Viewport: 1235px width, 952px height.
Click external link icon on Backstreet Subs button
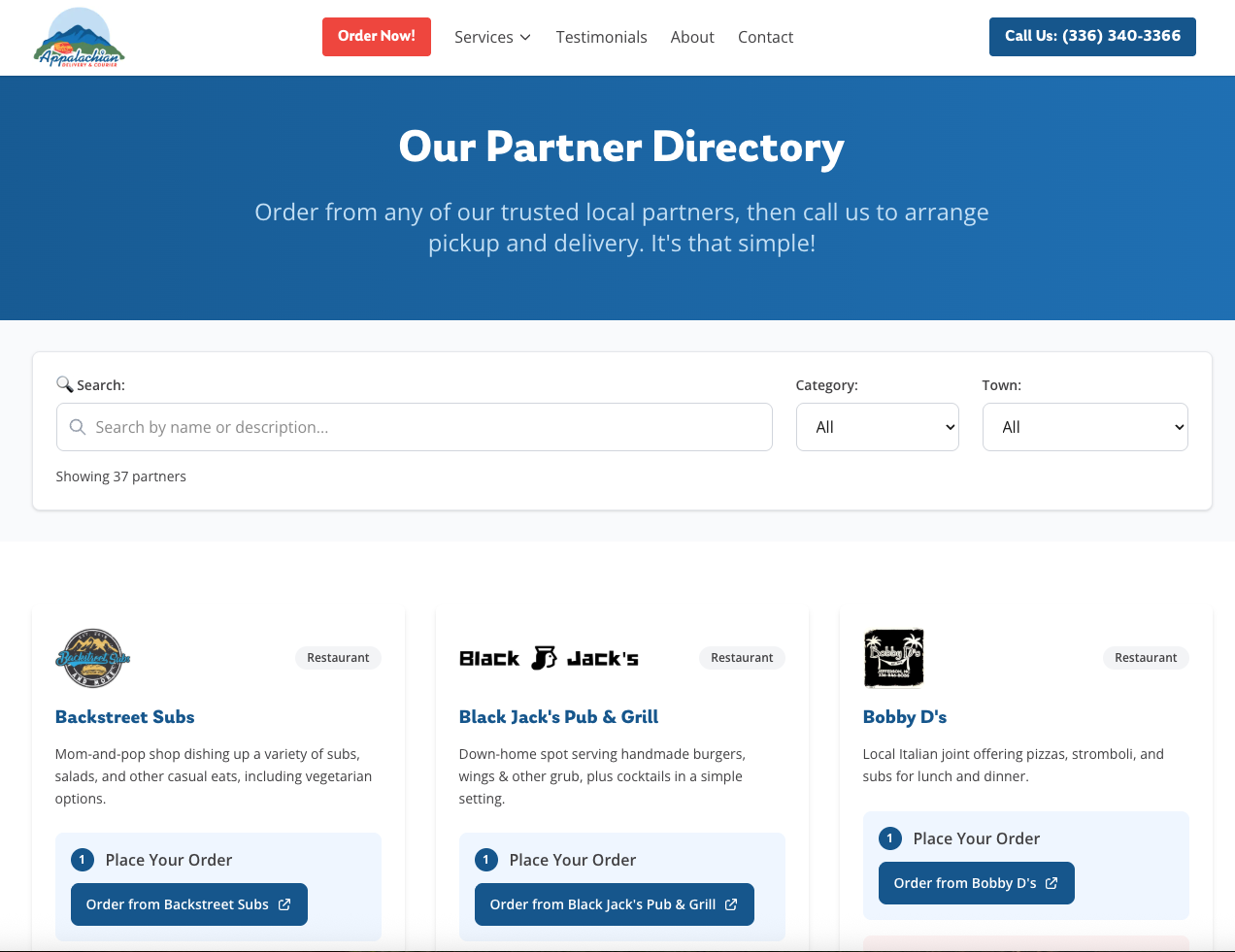284,904
